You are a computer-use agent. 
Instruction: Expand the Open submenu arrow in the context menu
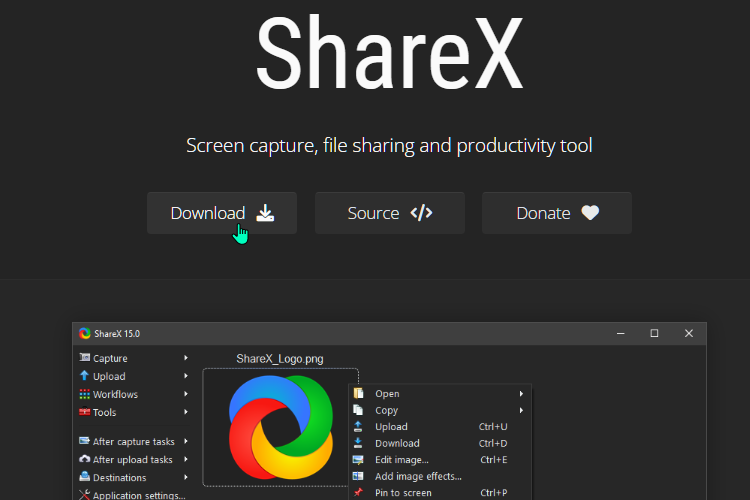tap(521, 394)
